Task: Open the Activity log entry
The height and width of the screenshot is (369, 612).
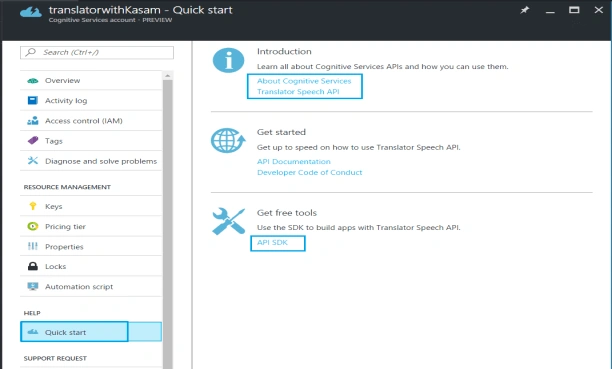Action: pos(91,100)
